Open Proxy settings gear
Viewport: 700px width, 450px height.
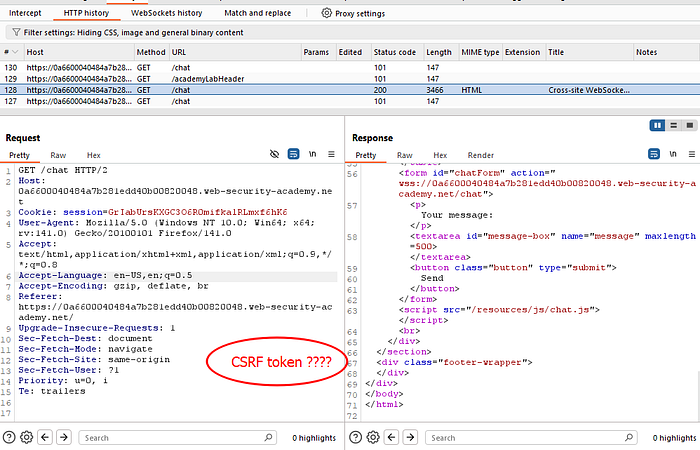tap(326, 13)
